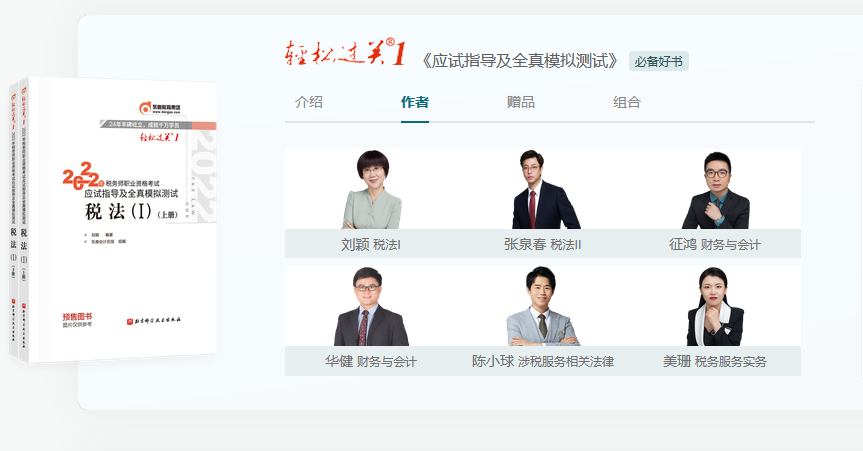Click the caption 美珊 税务服务实务

tap(715, 362)
